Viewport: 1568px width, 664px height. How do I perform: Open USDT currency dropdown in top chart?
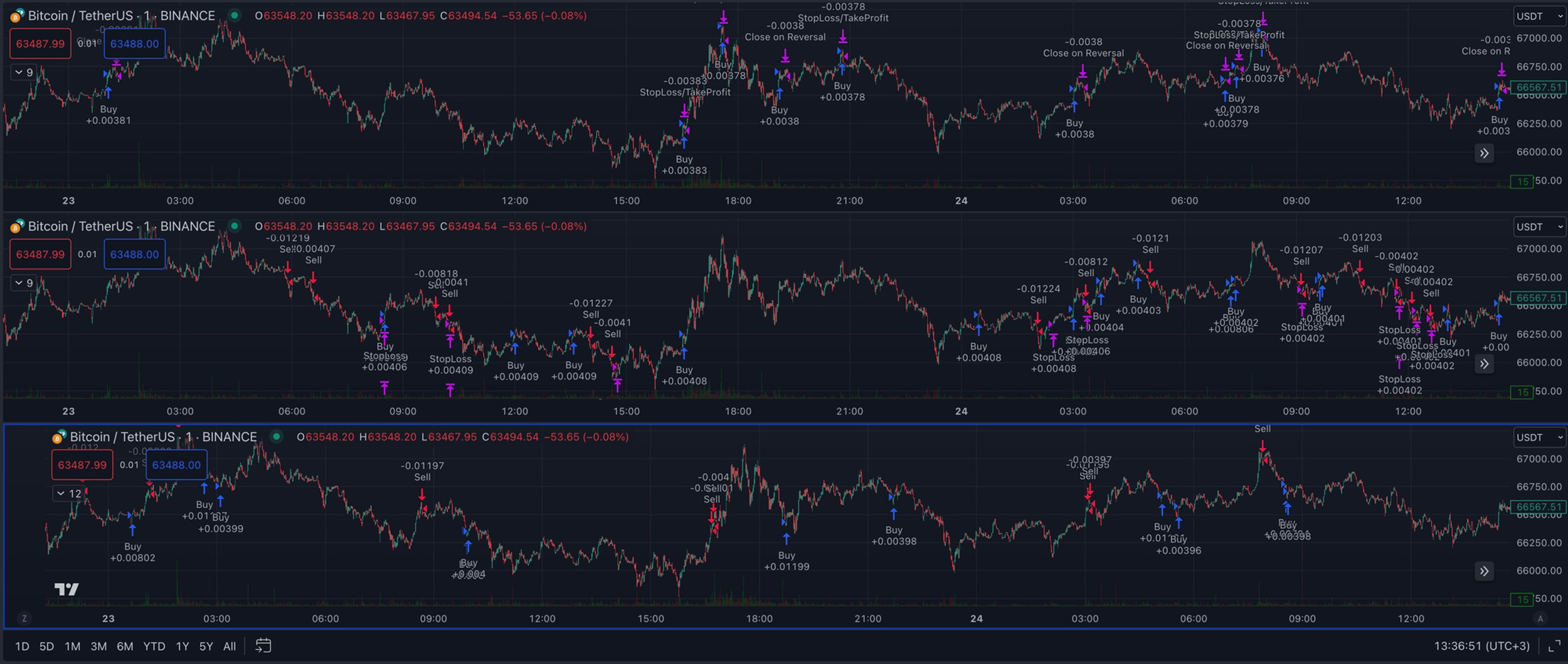(x=1539, y=16)
